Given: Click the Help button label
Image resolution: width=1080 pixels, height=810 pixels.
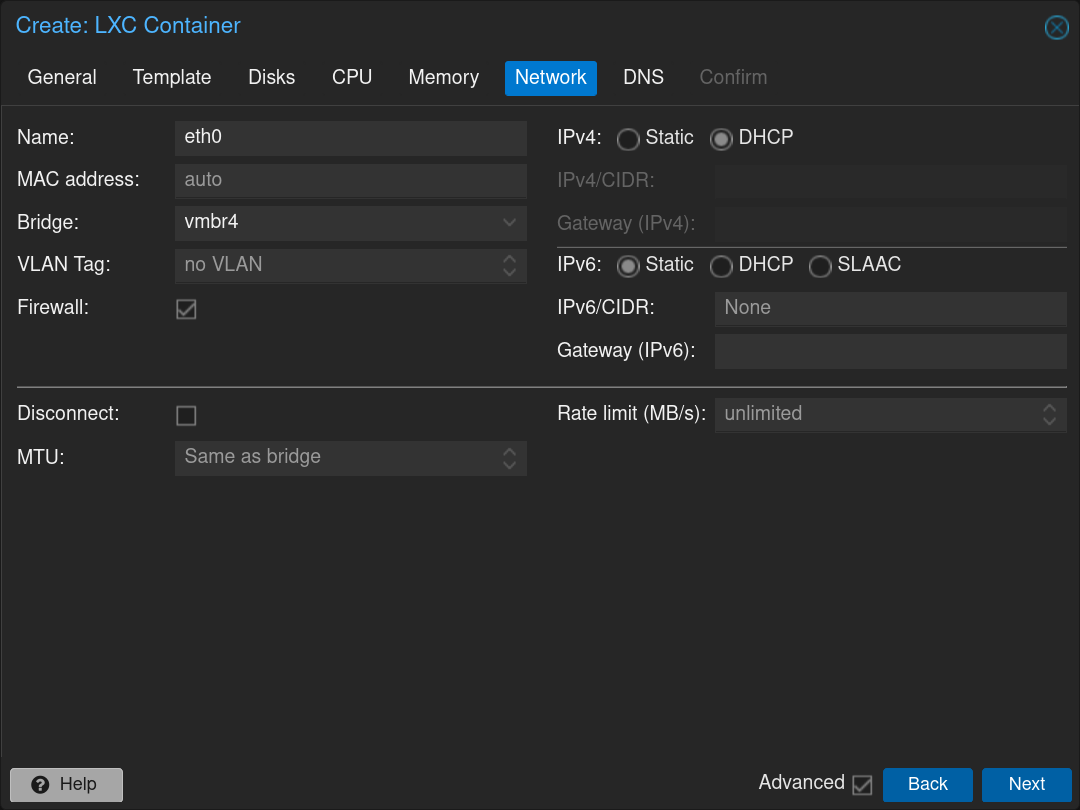Looking at the screenshot, I should click(x=78, y=785).
